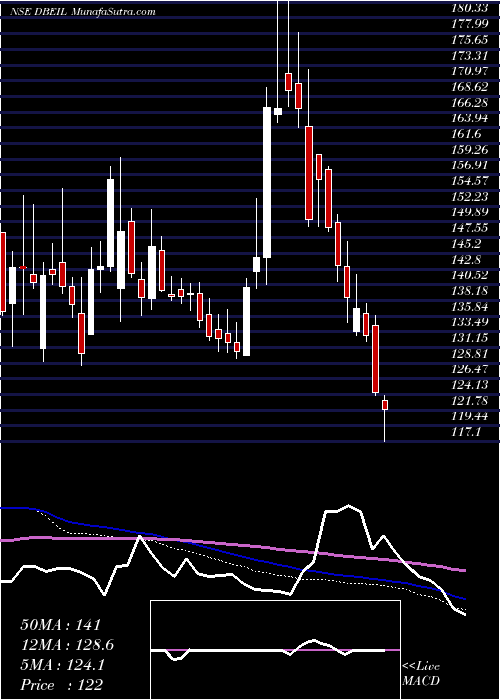Select the 154.57 price axis label
The height and width of the screenshot is (700, 500).
pos(471,181)
